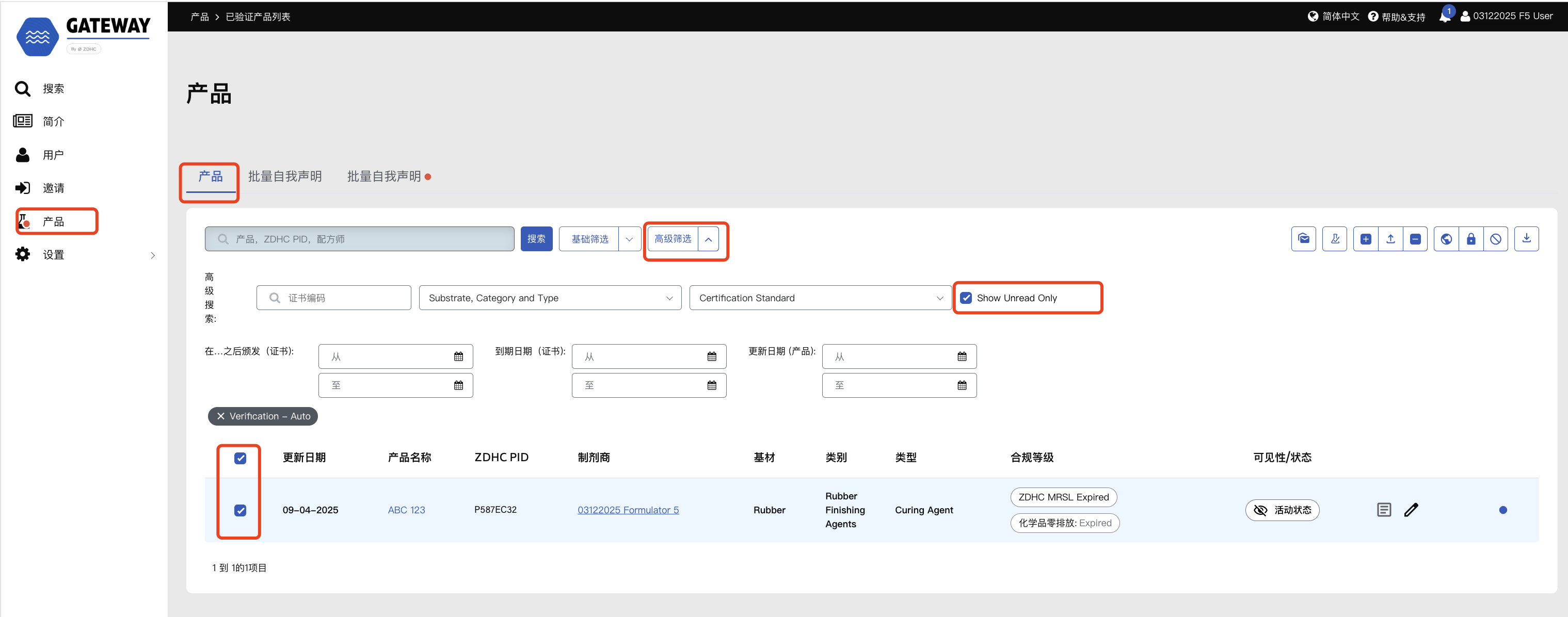Viewport: 1568px width, 617px height.
Task: Click the 已验证产品列表 breadcrumb
Action: (258, 17)
